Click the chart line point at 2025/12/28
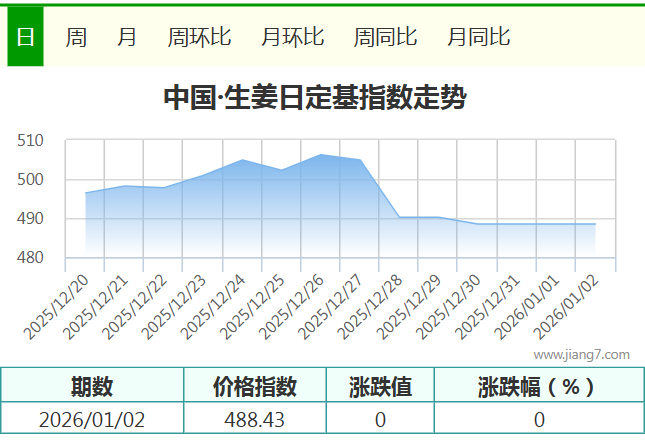The image size is (645, 440). [x=399, y=217]
